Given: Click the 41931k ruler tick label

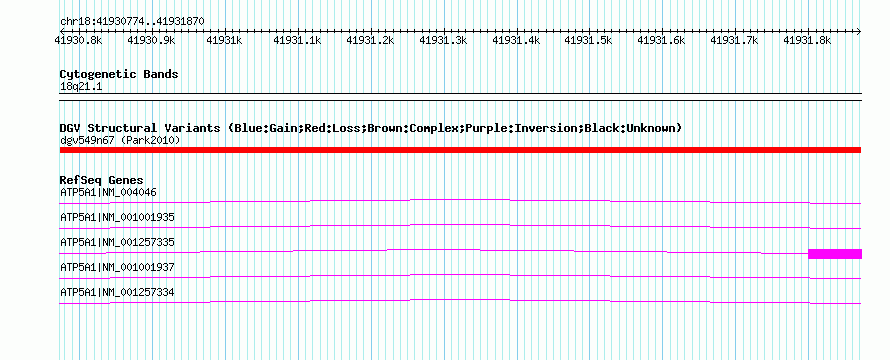Looking at the screenshot, I should 224,40.
